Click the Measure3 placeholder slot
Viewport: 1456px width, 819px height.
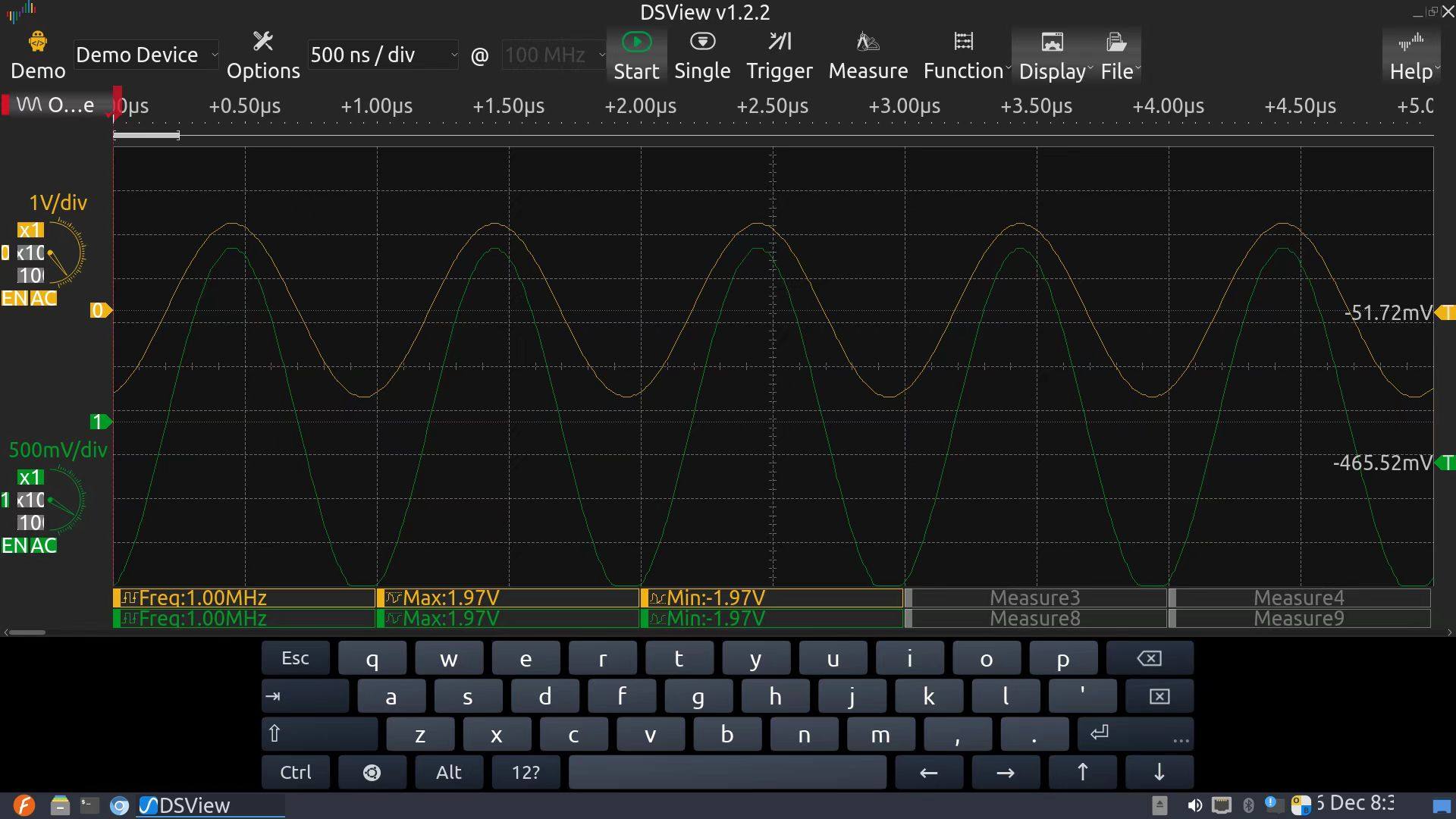click(x=1036, y=598)
